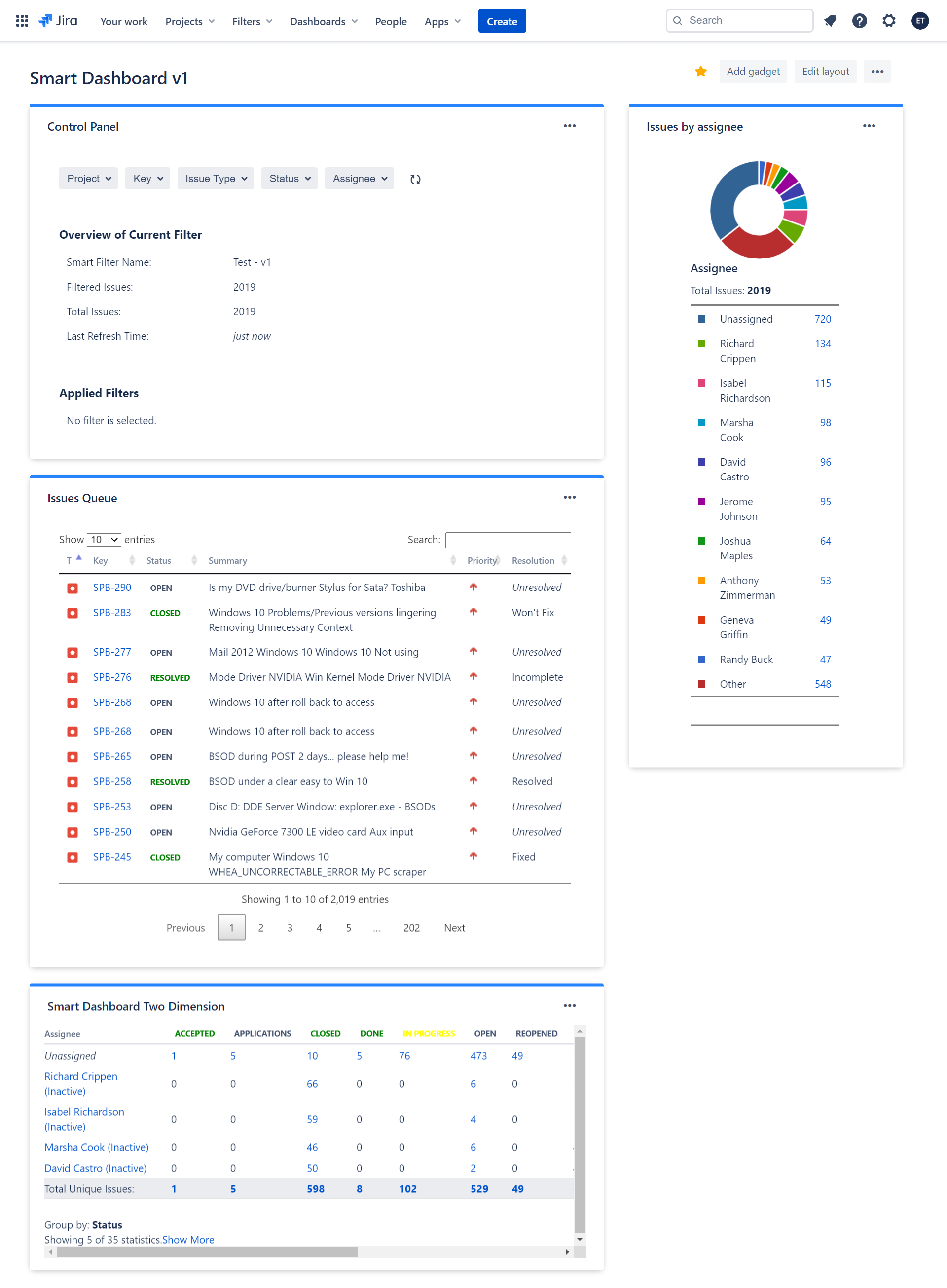Open the Apps menu
The width and height of the screenshot is (947, 1288).
pyautogui.click(x=442, y=21)
